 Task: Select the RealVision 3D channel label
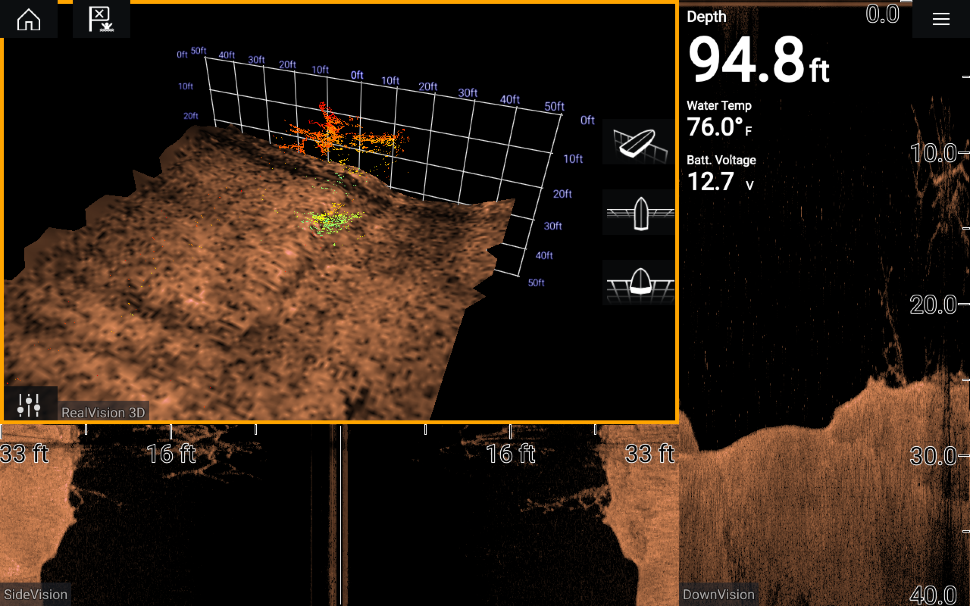coord(104,412)
